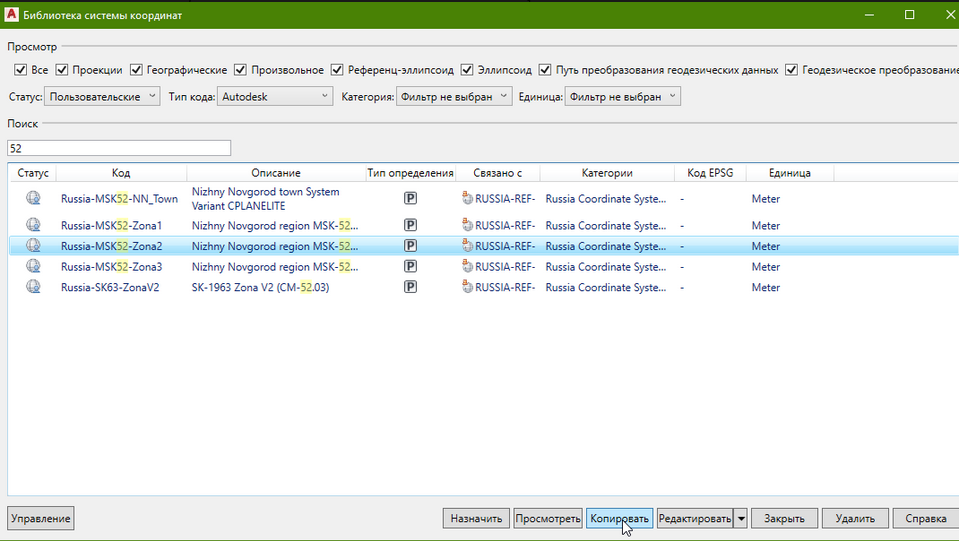This screenshot has height=541, width=959.
Task: Uncheck the 'Проекции' checkbox
Action: coord(62,70)
